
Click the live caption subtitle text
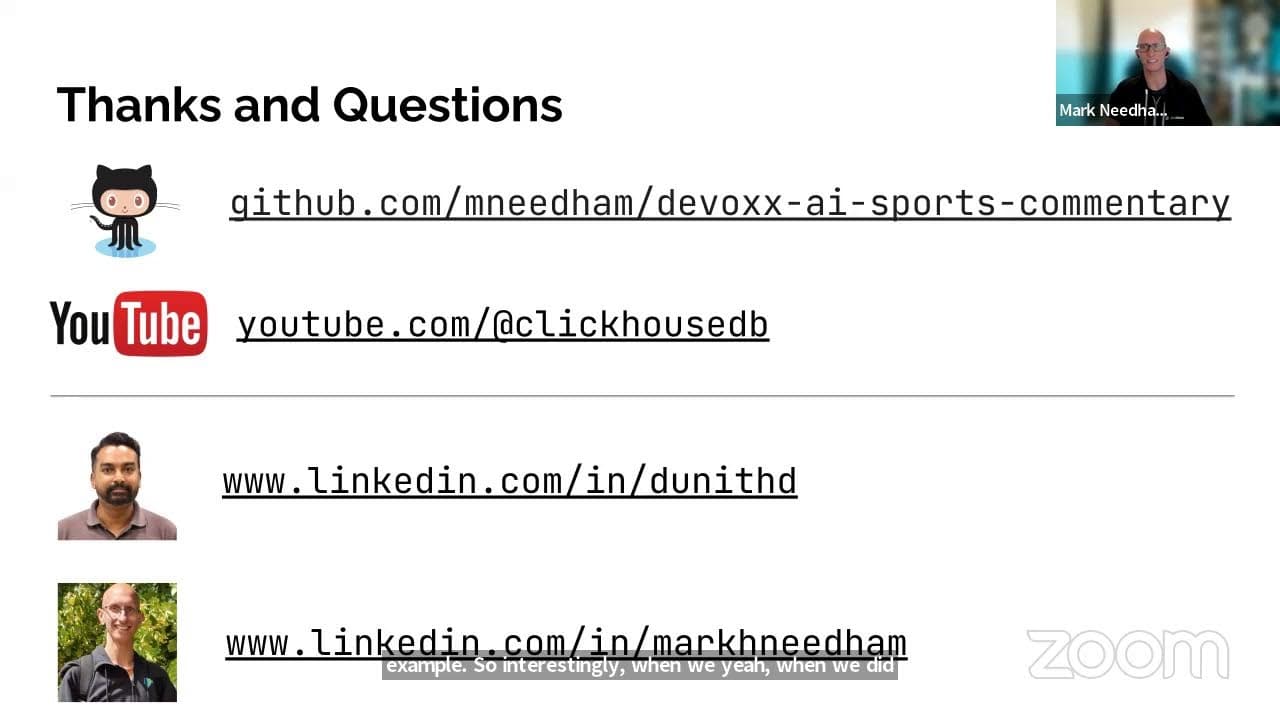coord(639,666)
